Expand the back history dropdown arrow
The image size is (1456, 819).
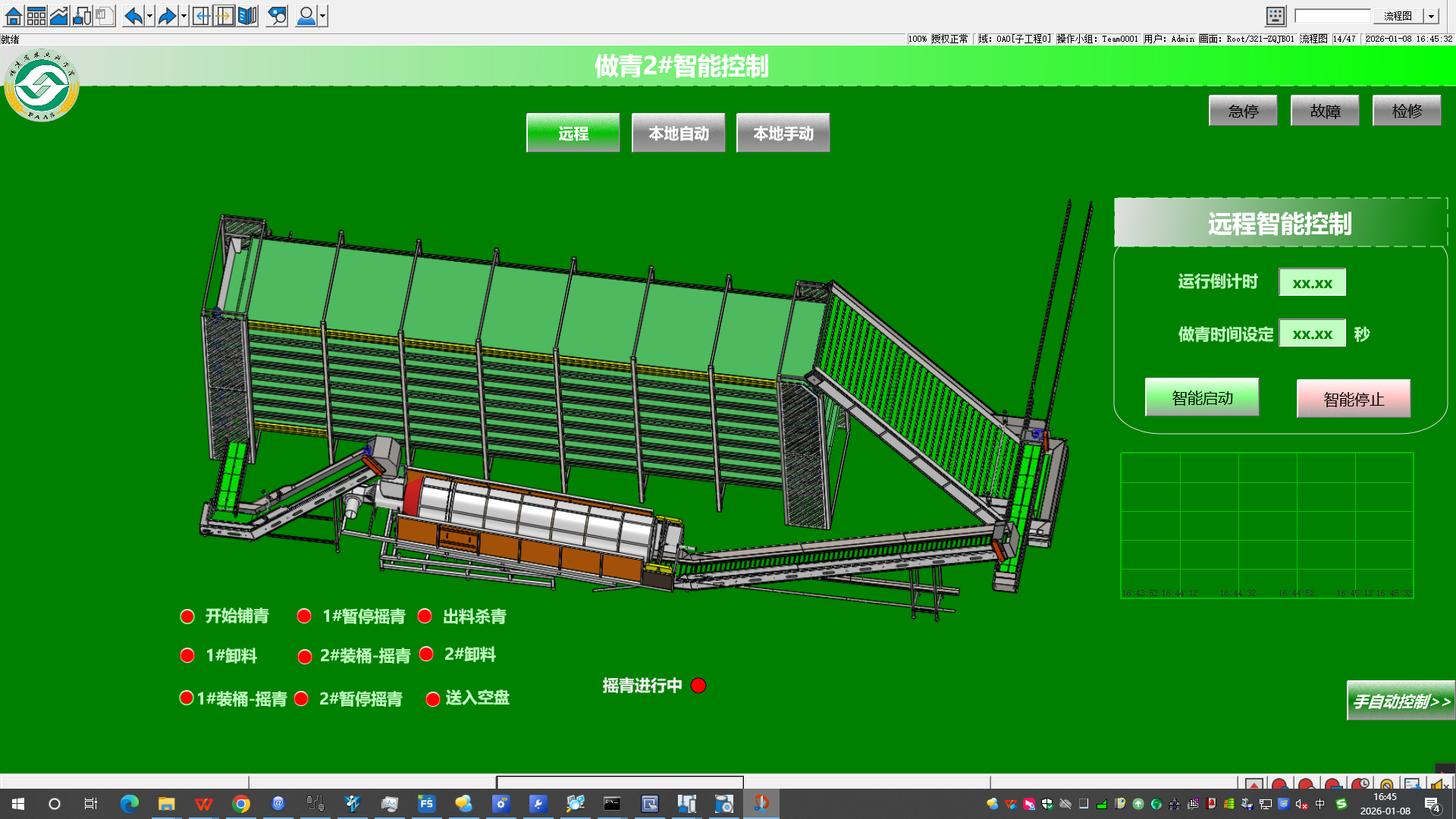[x=149, y=16]
